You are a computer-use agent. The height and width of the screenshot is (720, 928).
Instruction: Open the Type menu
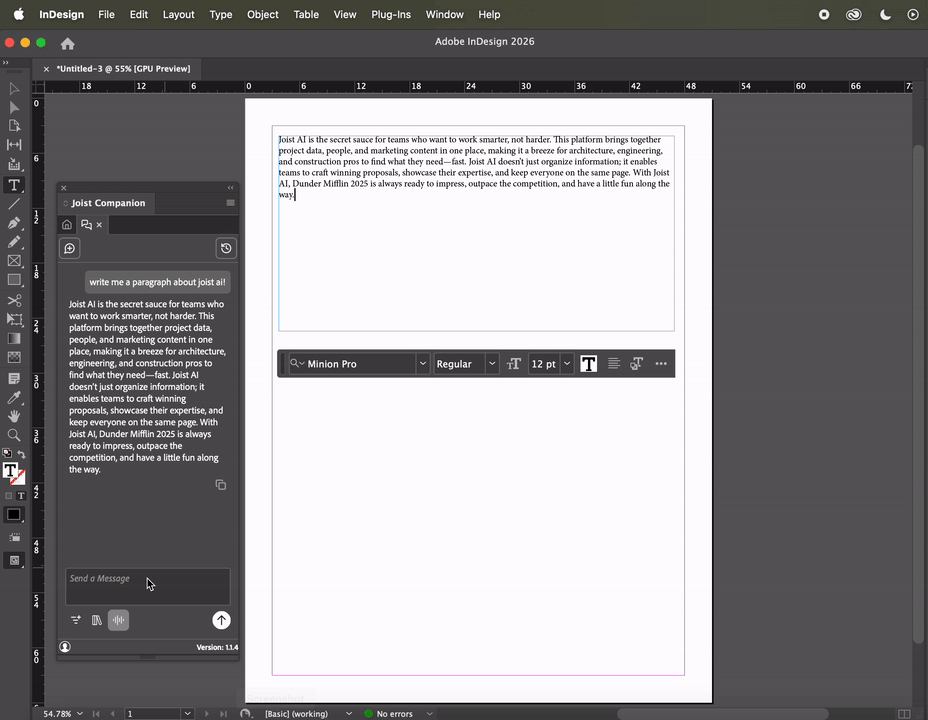(x=221, y=14)
